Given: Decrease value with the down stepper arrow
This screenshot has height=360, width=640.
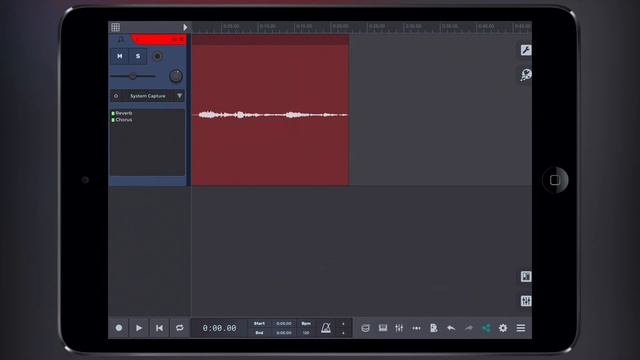Looking at the screenshot, I should pyautogui.click(x=343, y=333).
